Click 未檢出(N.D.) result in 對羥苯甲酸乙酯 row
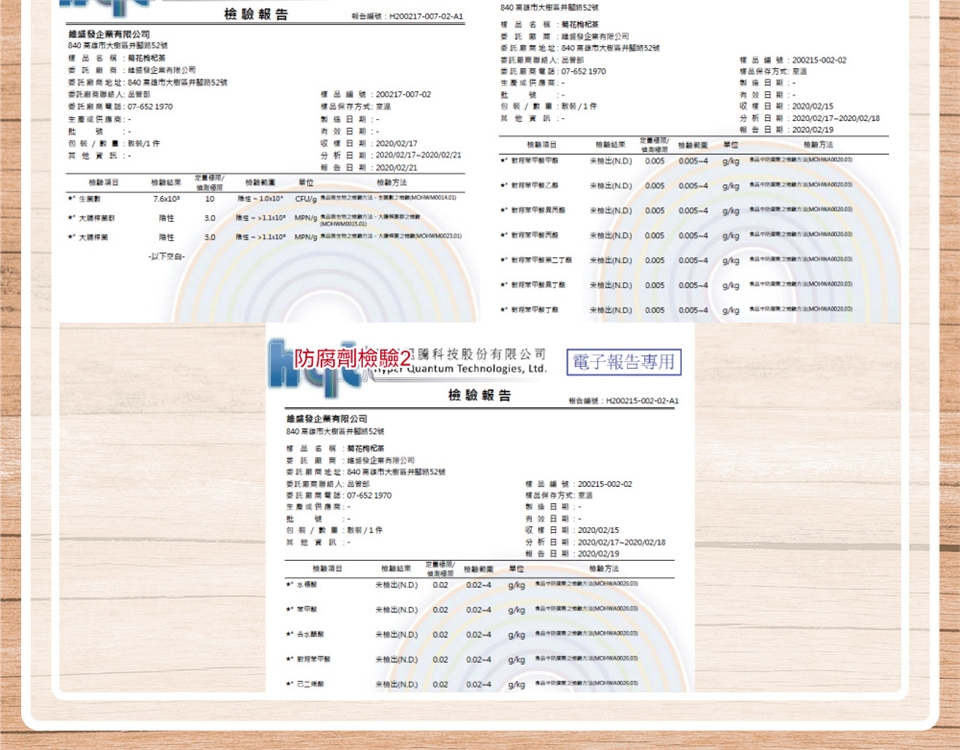Viewport: 960px width, 750px height. click(x=610, y=186)
